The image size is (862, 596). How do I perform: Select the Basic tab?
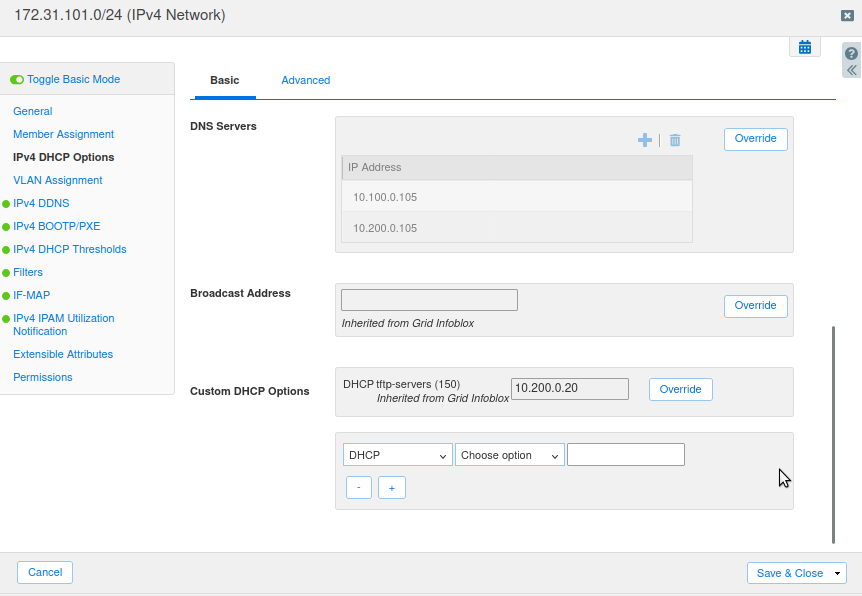225,80
